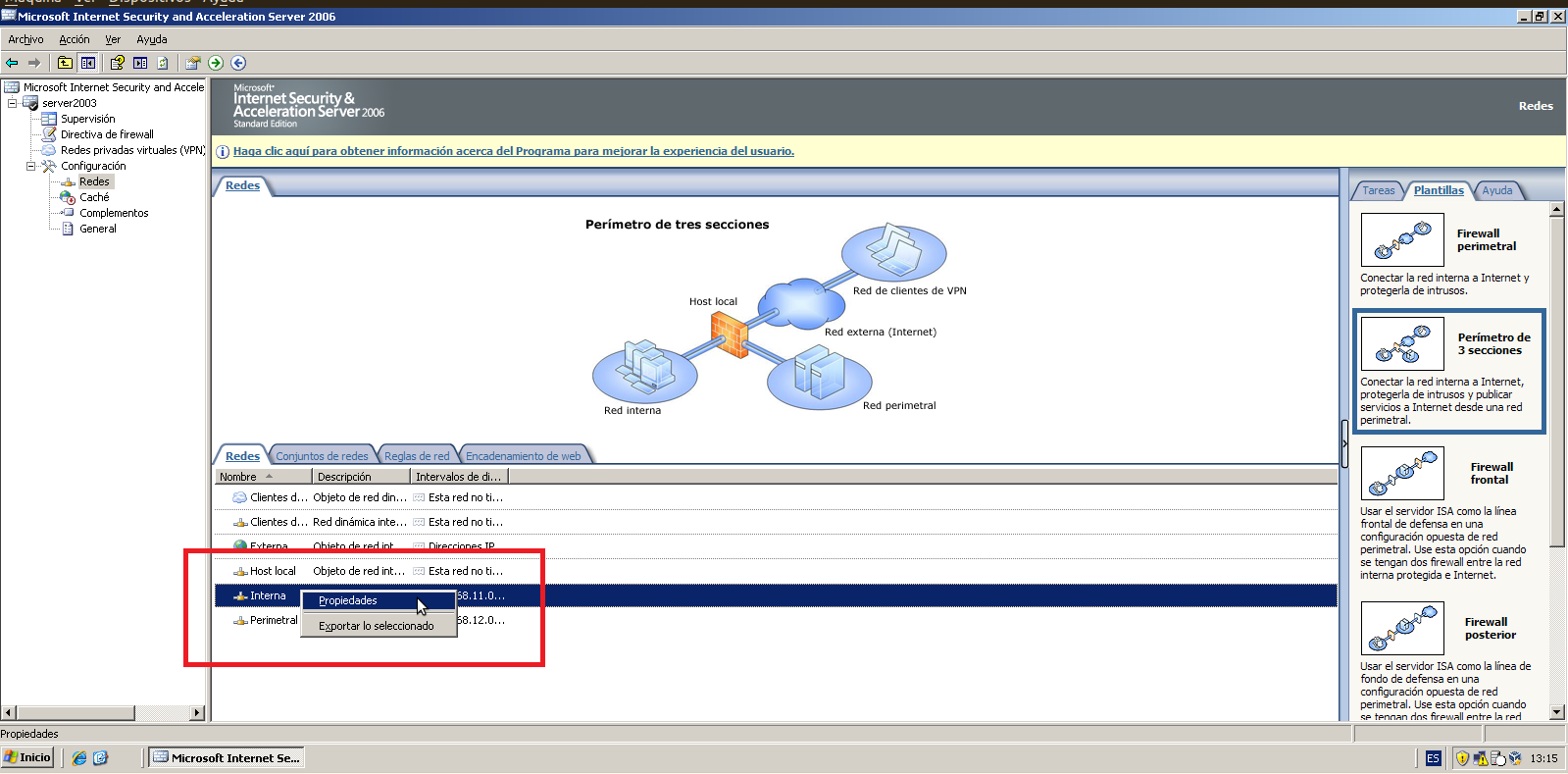Viewport: 1568px width, 774px height.
Task: Switch to the Plantillas tab
Action: tap(1439, 190)
